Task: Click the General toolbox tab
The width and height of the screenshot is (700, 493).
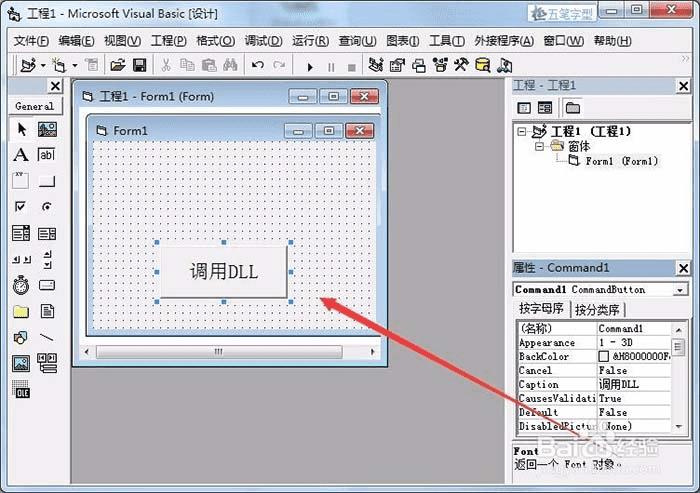Action: pos(35,106)
